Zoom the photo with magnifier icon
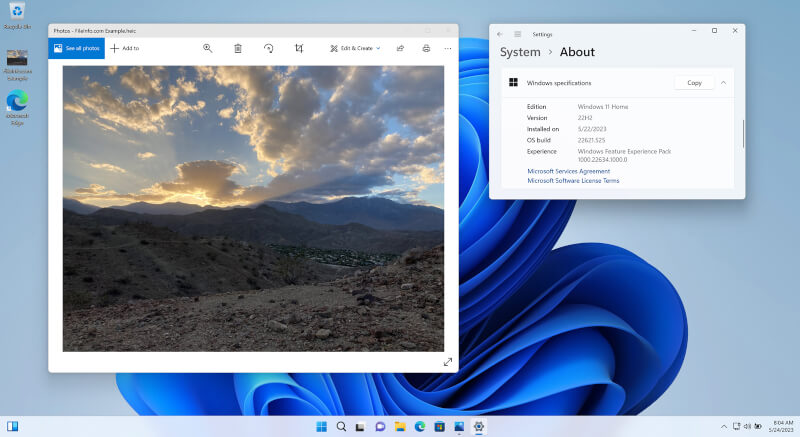The image size is (800, 437). click(x=207, y=48)
